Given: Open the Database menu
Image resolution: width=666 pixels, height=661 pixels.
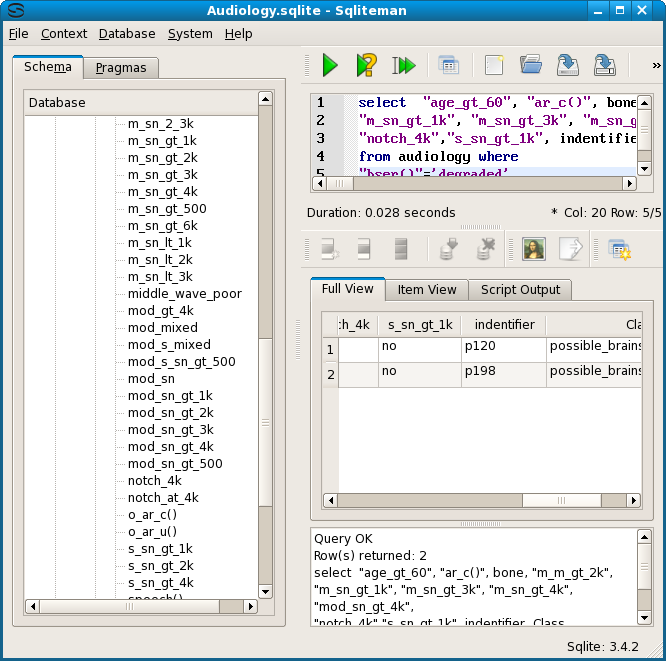Looking at the screenshot, I should (x=126, y=33).
